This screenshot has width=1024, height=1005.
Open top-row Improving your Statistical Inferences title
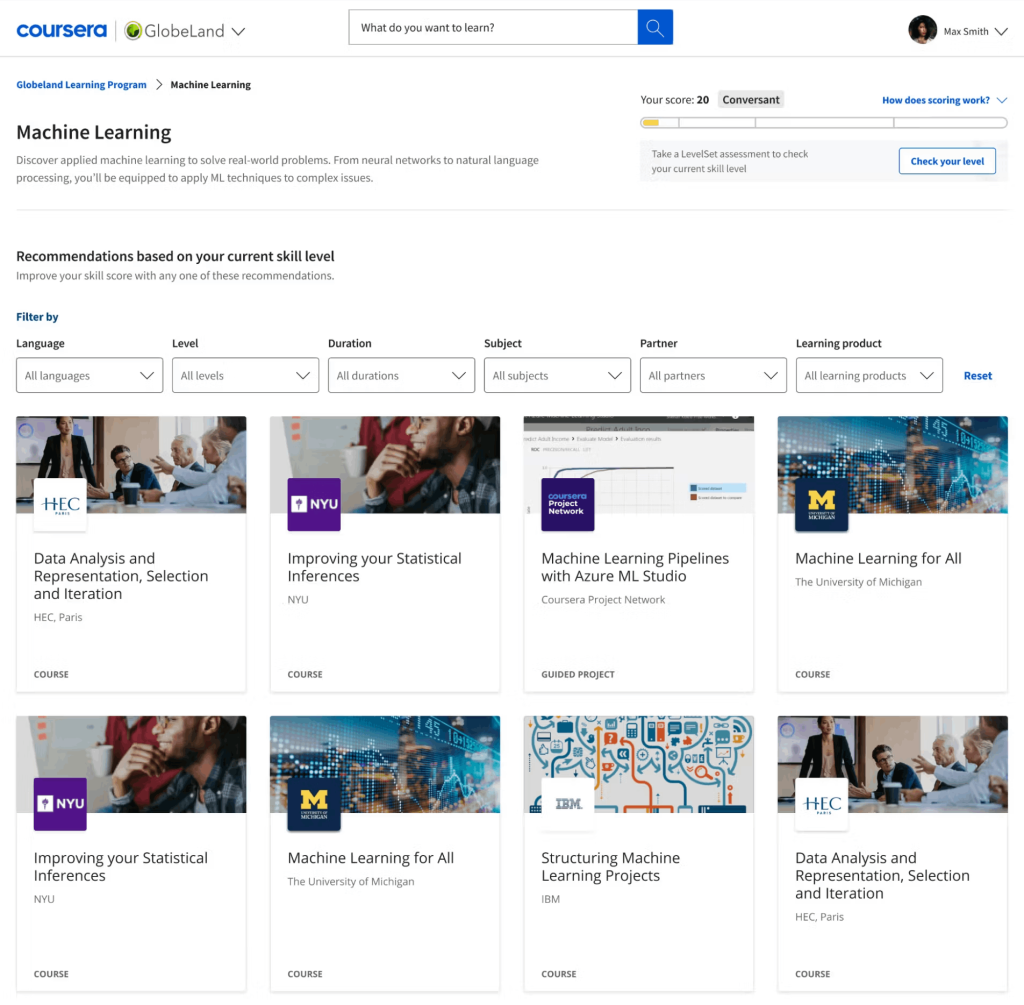coord(374,567)
